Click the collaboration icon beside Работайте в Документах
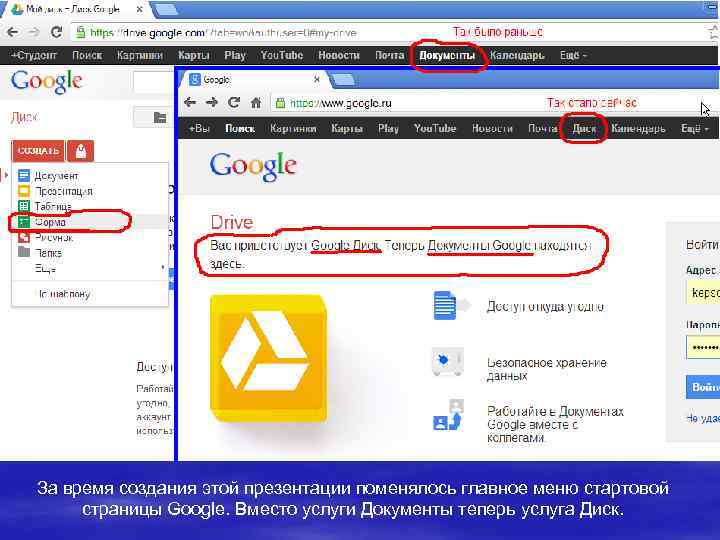 pos(448,416)
